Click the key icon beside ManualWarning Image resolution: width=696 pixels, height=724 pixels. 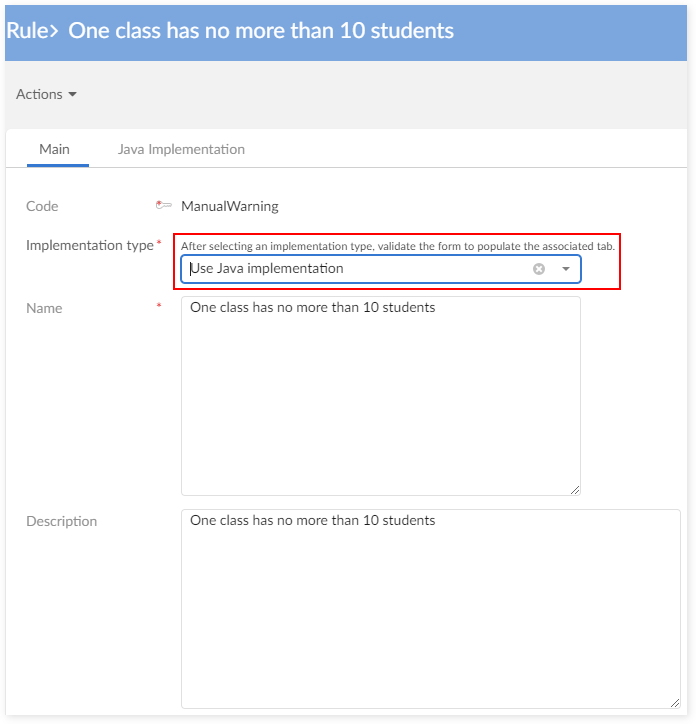click(164, 206)
